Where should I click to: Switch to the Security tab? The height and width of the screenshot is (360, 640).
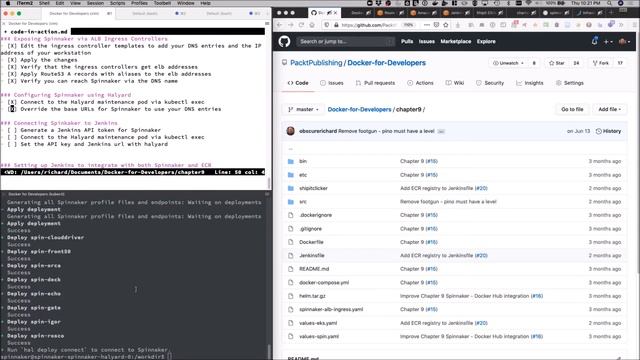click(x=490, y=83)
